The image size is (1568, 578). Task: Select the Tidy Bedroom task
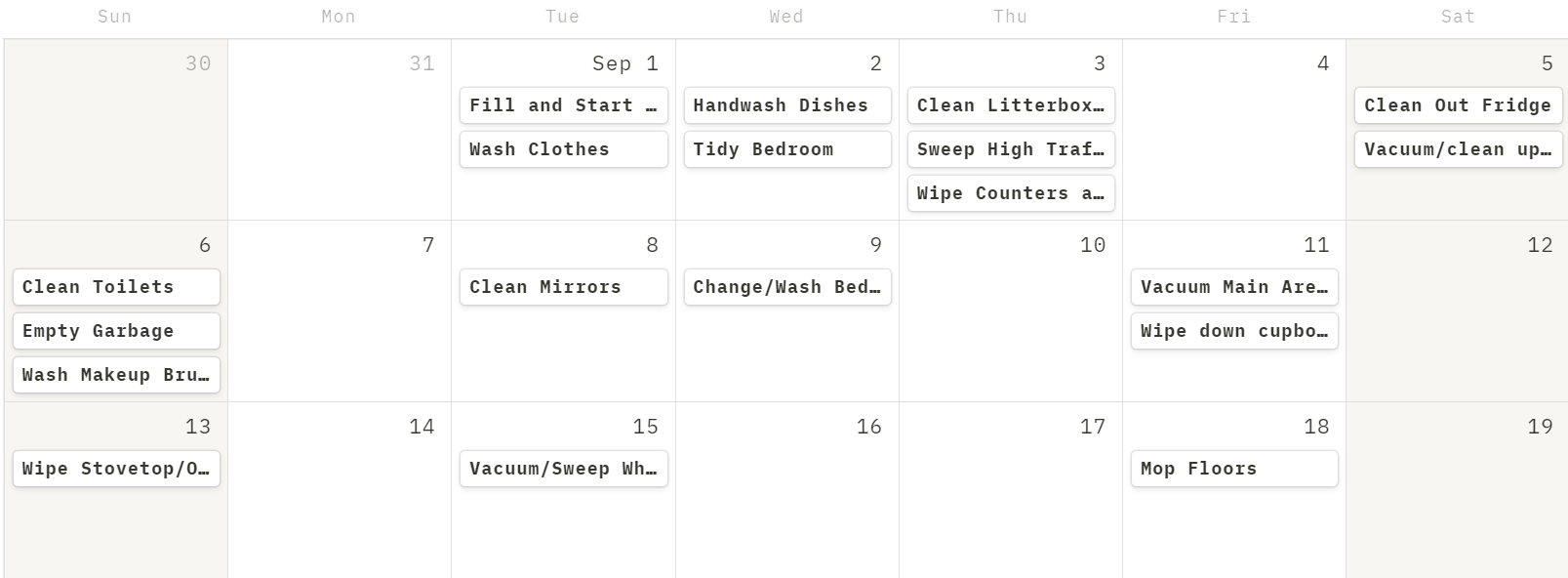pyautogui.click(x=787, y=149)
